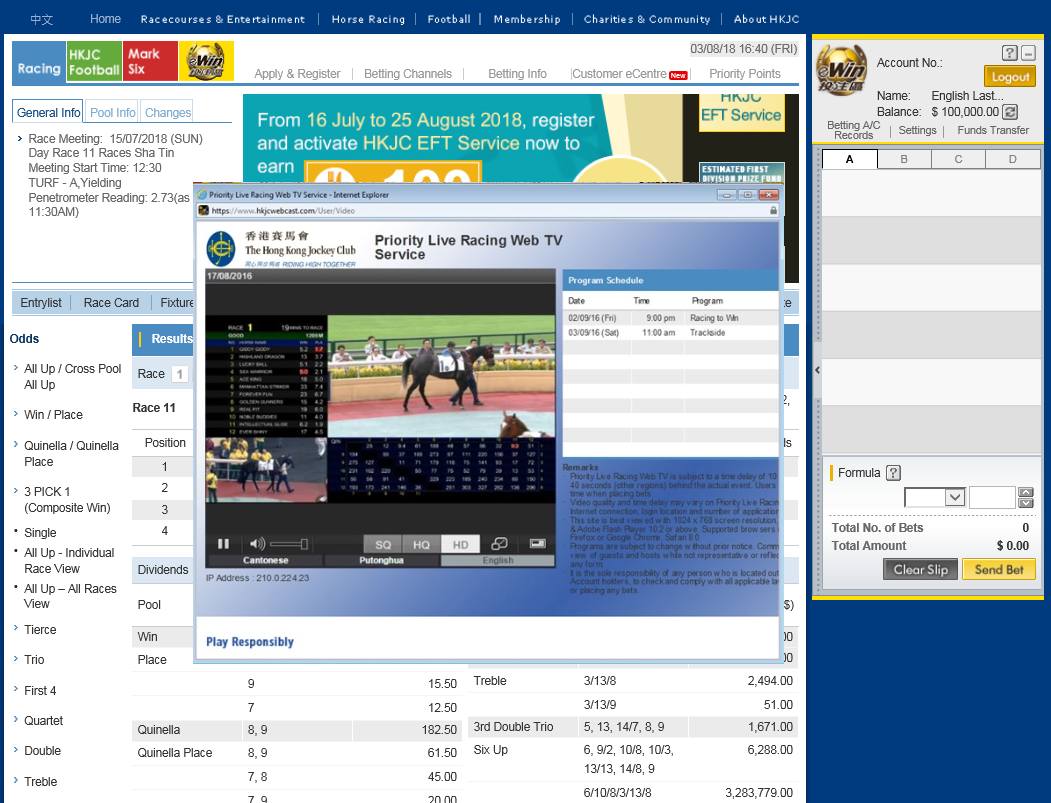Refresh the account balance

1010,112
